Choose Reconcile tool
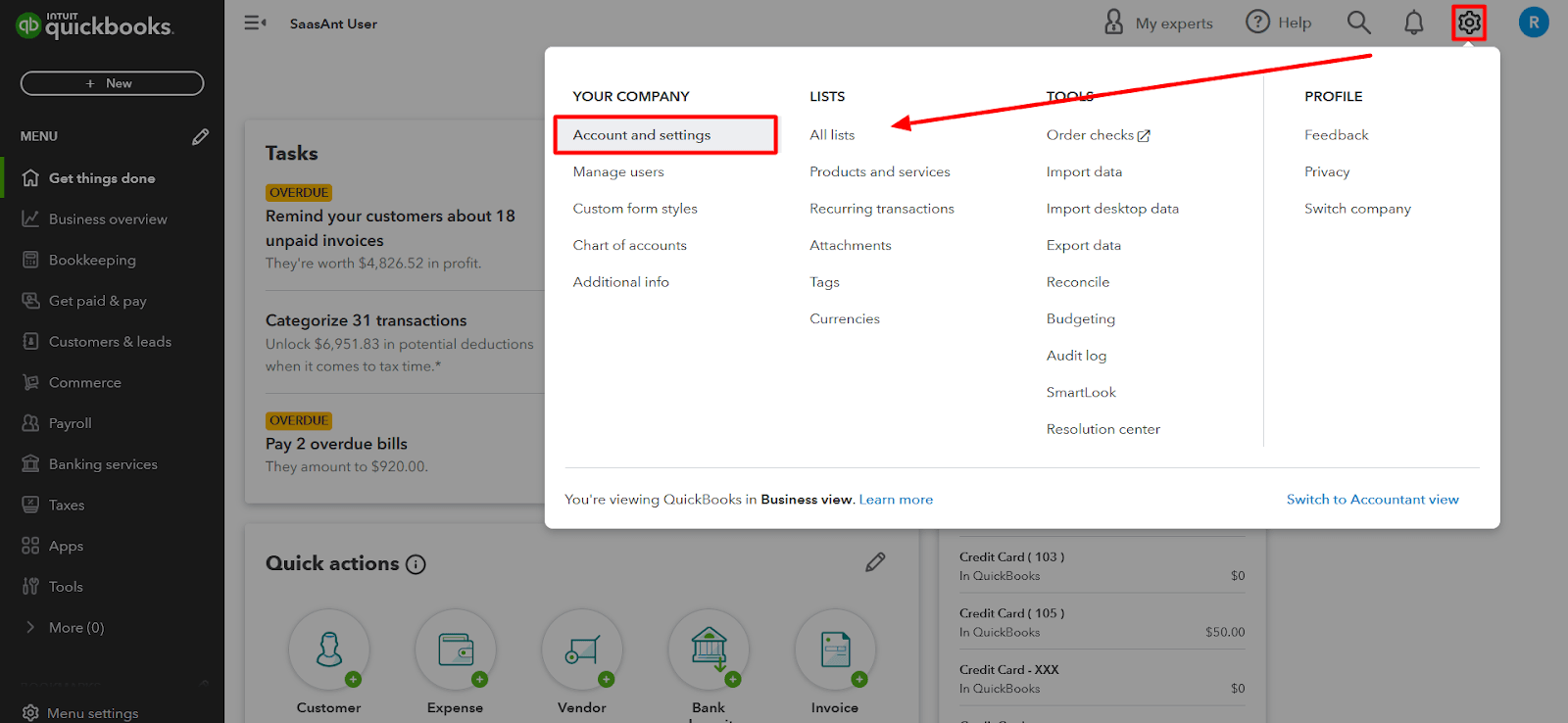The image size is (1568, 723). pyautogui.click(x=1078, y=282)
